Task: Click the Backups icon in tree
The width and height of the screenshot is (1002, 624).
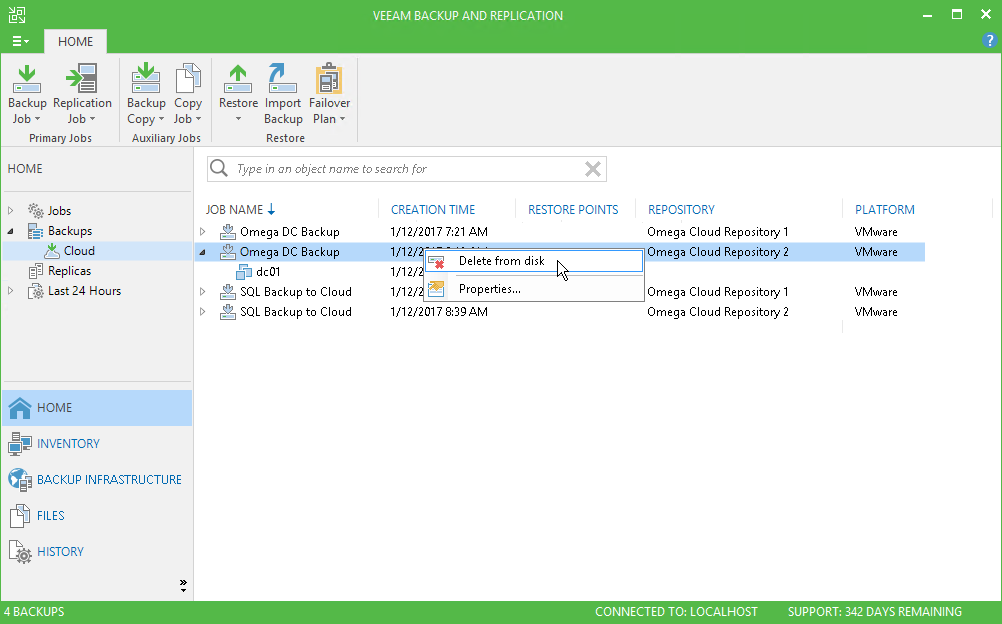Action: (x=36, y=231)
